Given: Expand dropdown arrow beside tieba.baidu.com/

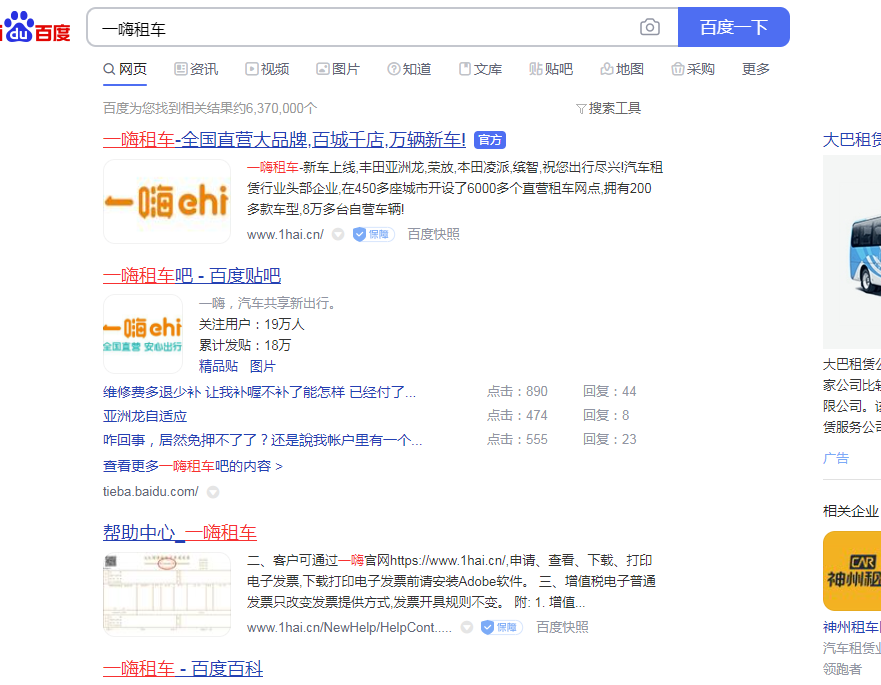Looking at the screenshot, I should click(x=213, y=492).
